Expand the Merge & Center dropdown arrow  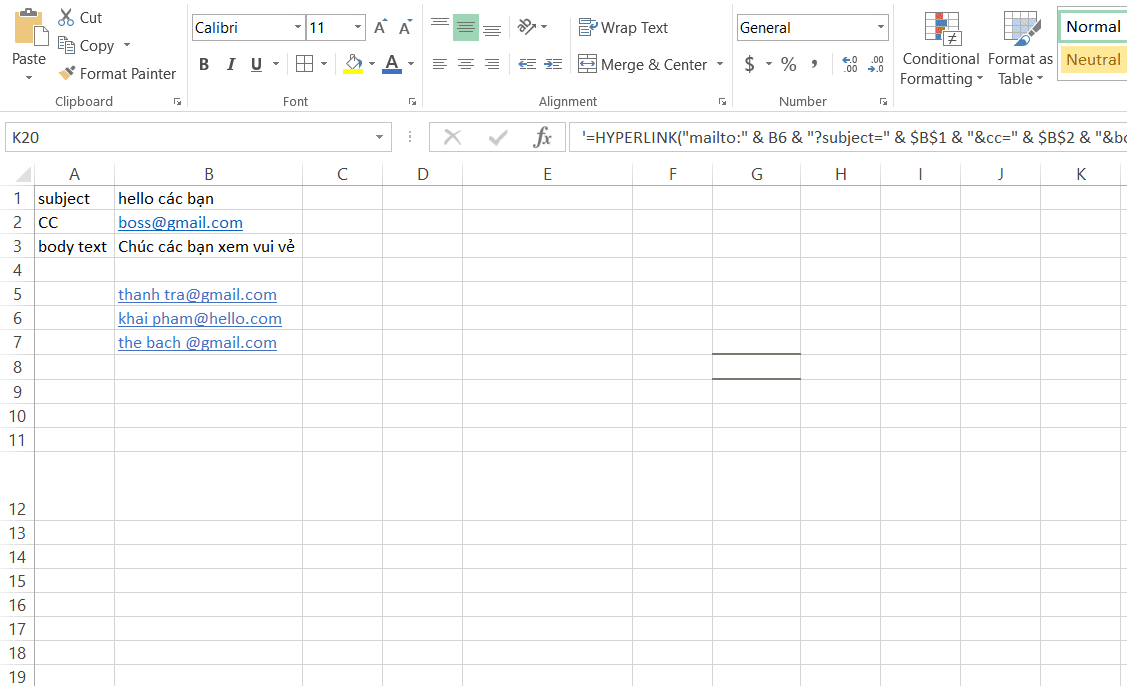pos(719,64)
